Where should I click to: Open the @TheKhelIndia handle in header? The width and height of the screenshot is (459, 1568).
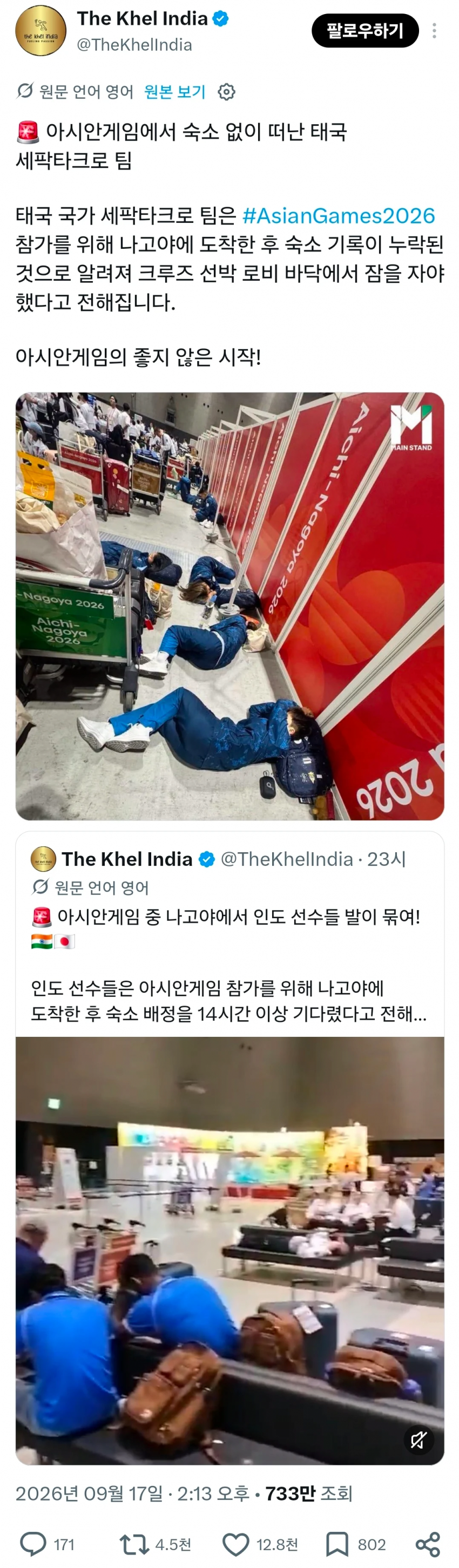(134, 45)
